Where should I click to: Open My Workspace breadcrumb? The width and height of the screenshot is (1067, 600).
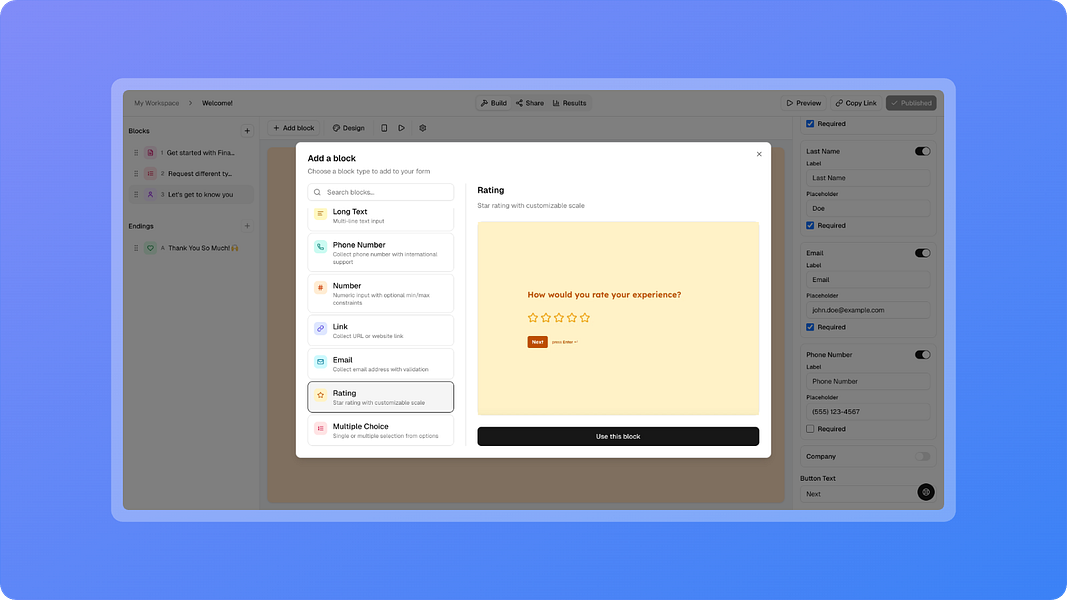click(157, 103)
